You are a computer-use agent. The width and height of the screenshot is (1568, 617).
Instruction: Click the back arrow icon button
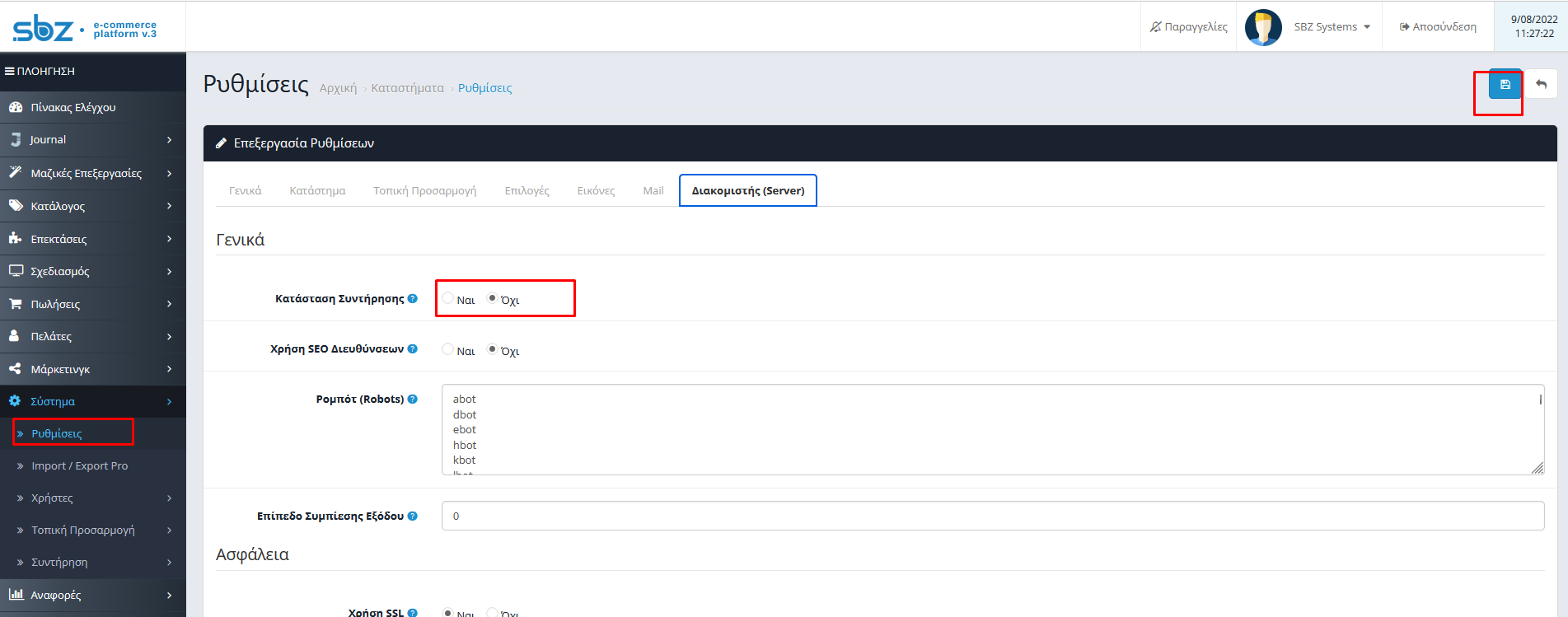point(1541,85)
